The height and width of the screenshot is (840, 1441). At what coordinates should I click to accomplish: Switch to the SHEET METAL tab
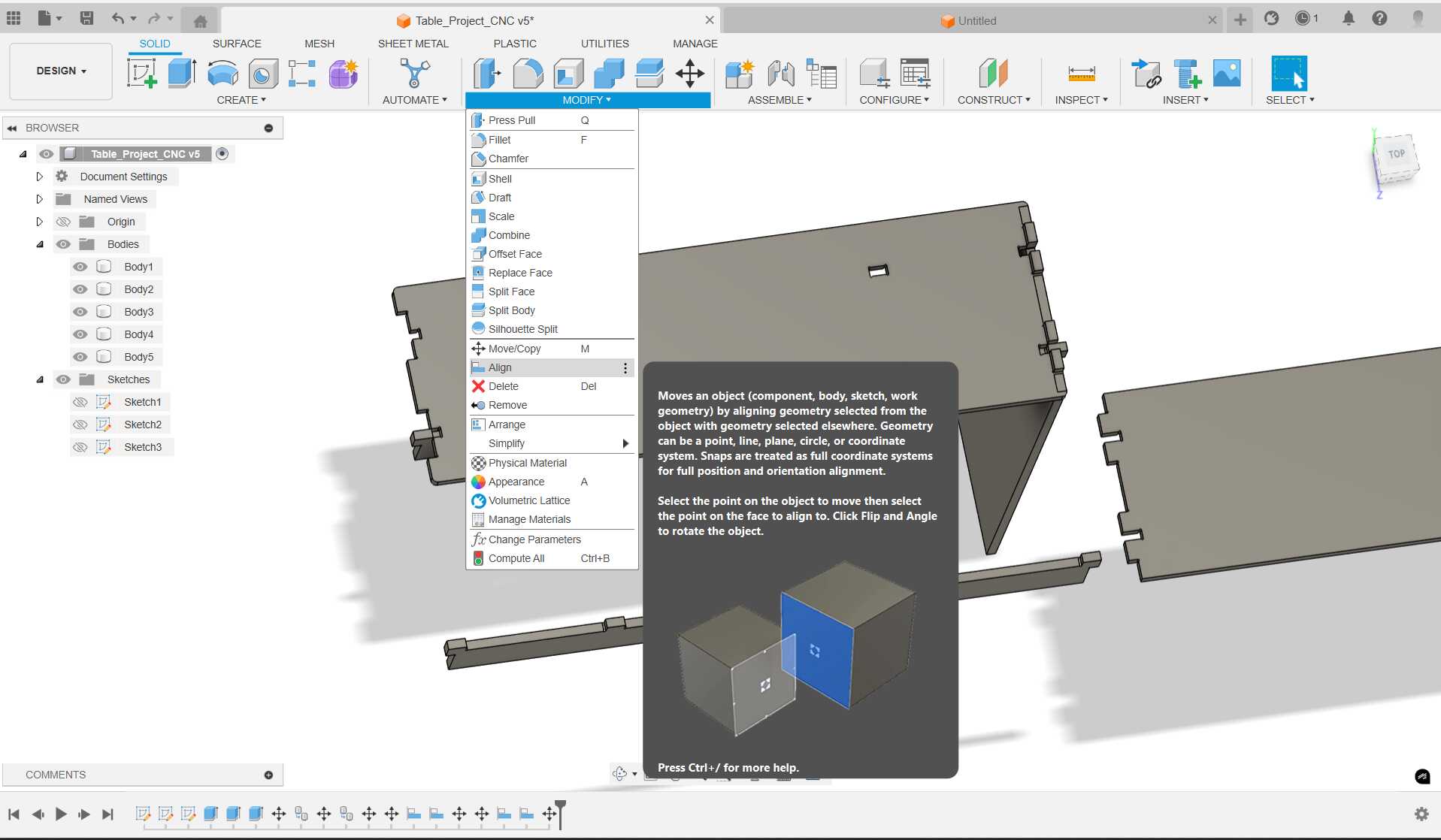point(413,44)
